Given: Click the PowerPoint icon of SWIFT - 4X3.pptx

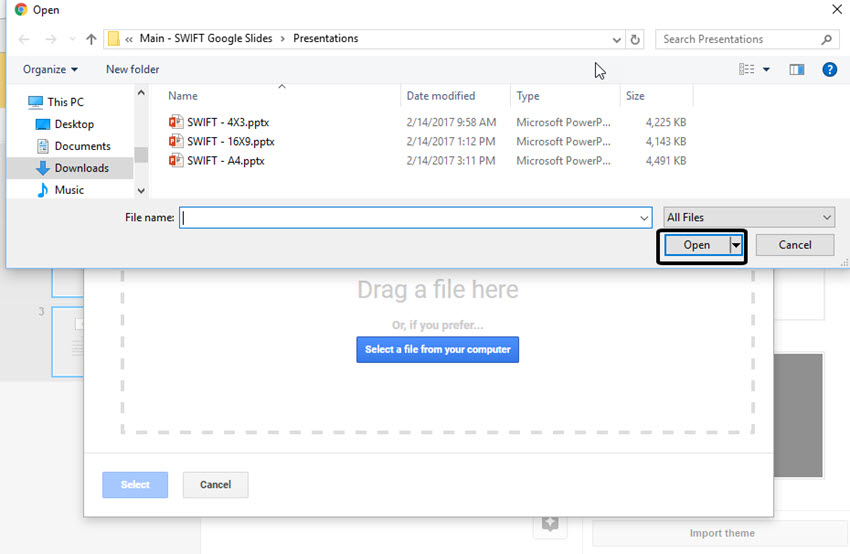Looking at the screenshot, I should pyautogui.click(x=176, y=122).
